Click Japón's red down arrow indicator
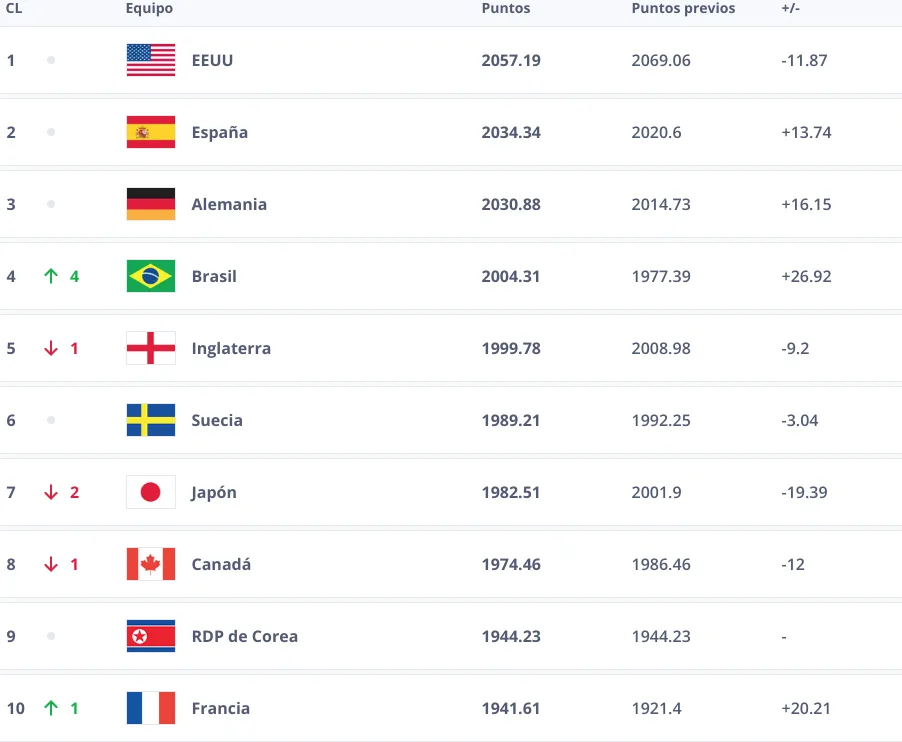 coord(51,492)
